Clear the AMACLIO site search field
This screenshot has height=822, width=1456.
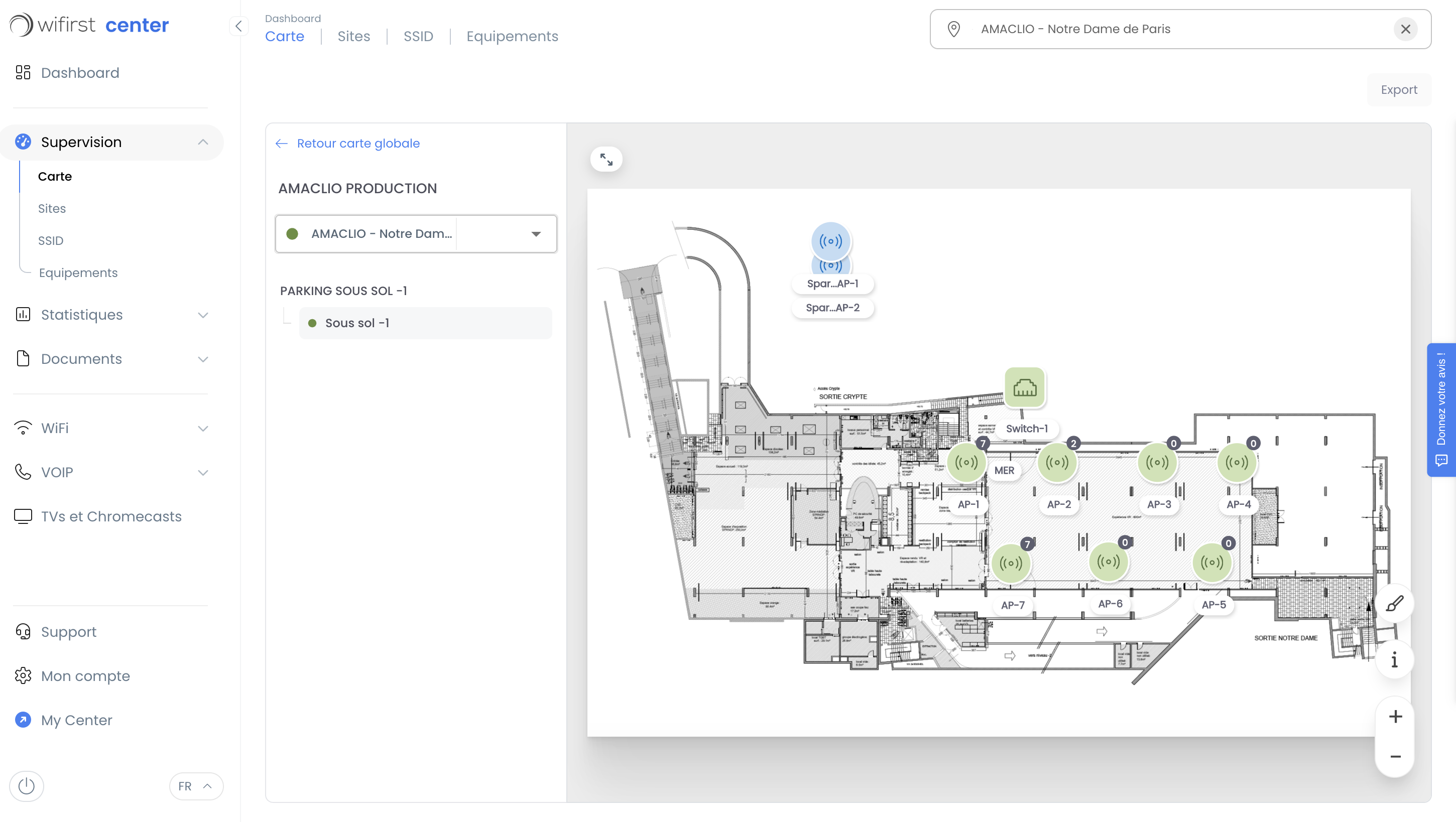[x=1405, y=29]
